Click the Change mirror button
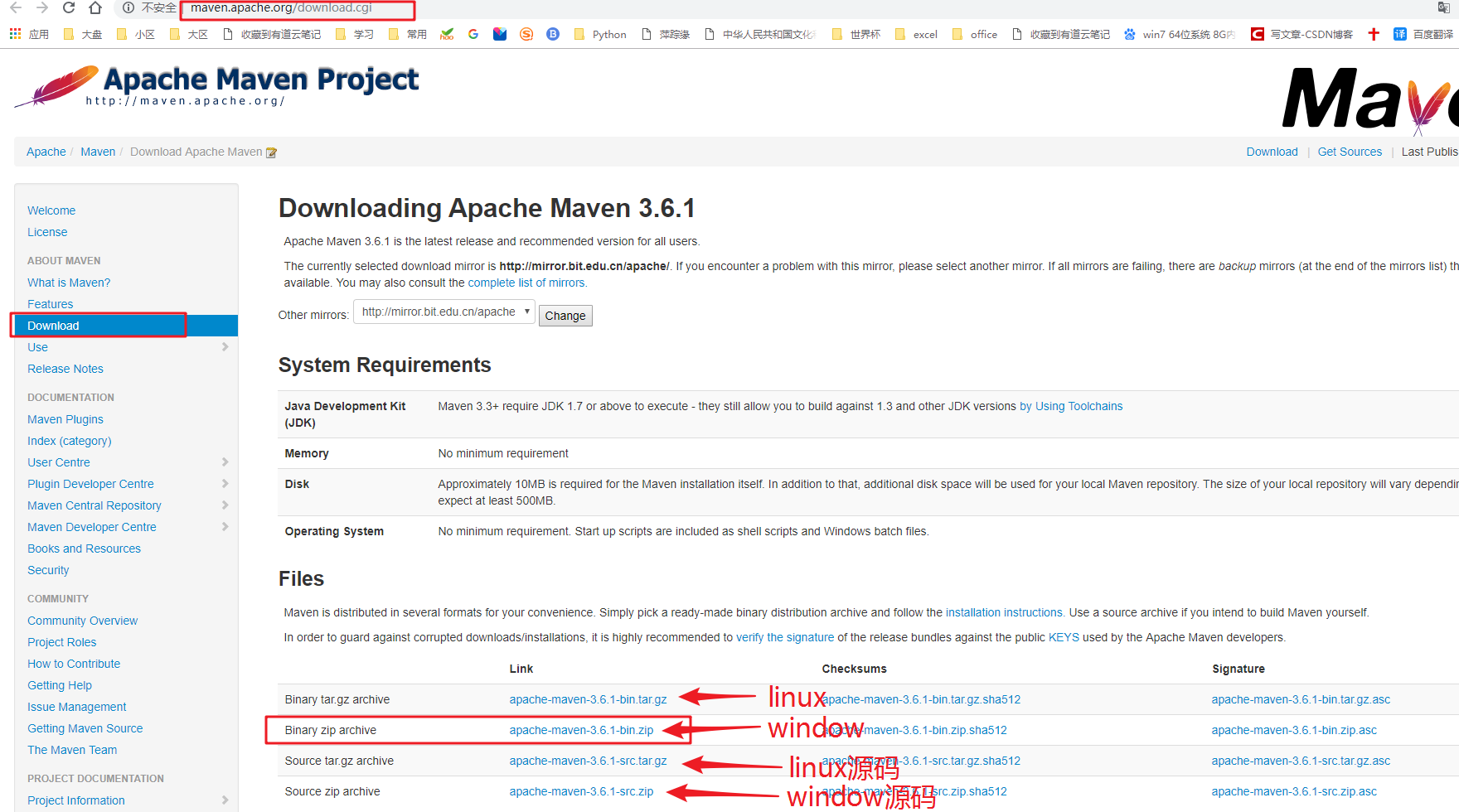 pyautogui.click(x=565, y=316)
